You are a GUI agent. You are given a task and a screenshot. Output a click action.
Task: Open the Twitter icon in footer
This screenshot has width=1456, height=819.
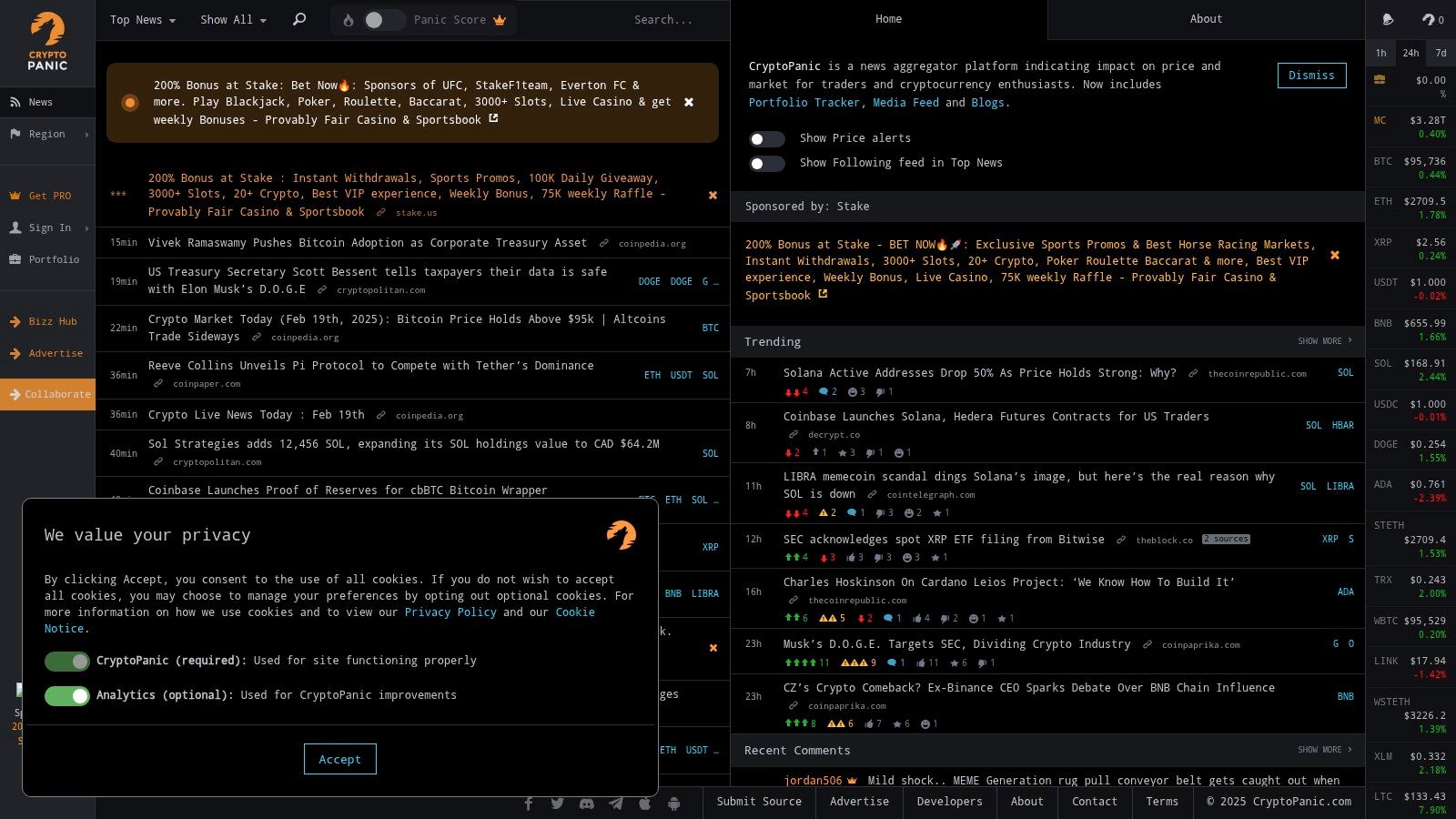pos(558,803)
